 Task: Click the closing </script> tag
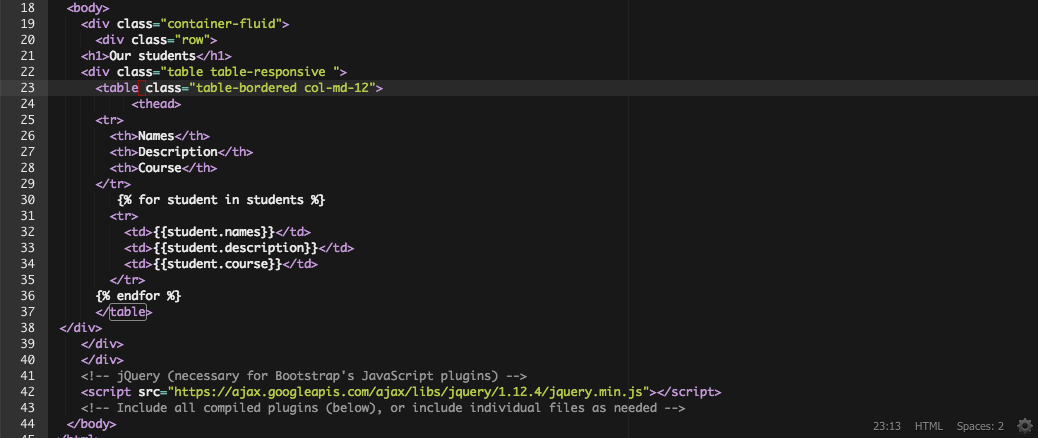pos(689,392)
